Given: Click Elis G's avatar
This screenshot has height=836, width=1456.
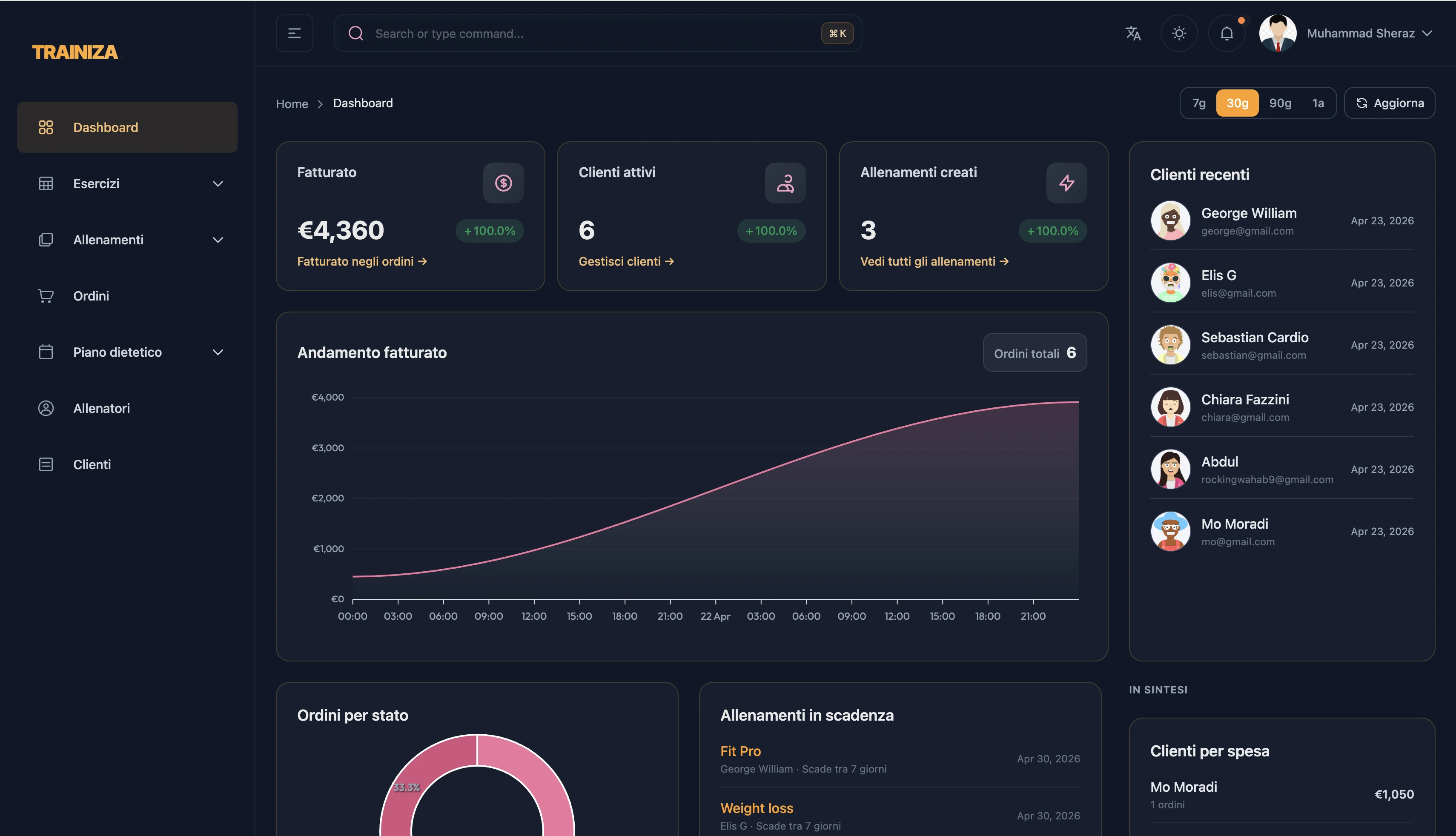Looking at the screenshot, I should (1170, 283).
